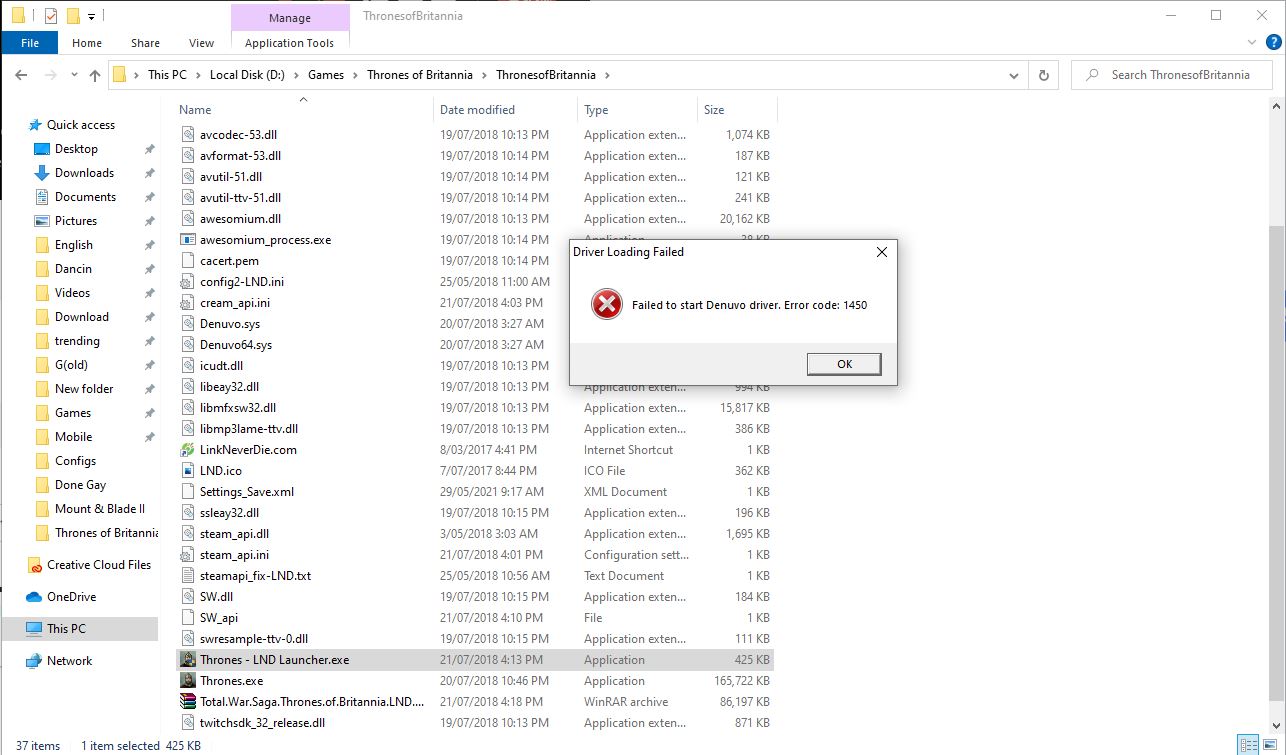Image resolution: width=1286 pixels, height=755 pixels.
Task: Go back to the previous folder
Action: (21, 75)
